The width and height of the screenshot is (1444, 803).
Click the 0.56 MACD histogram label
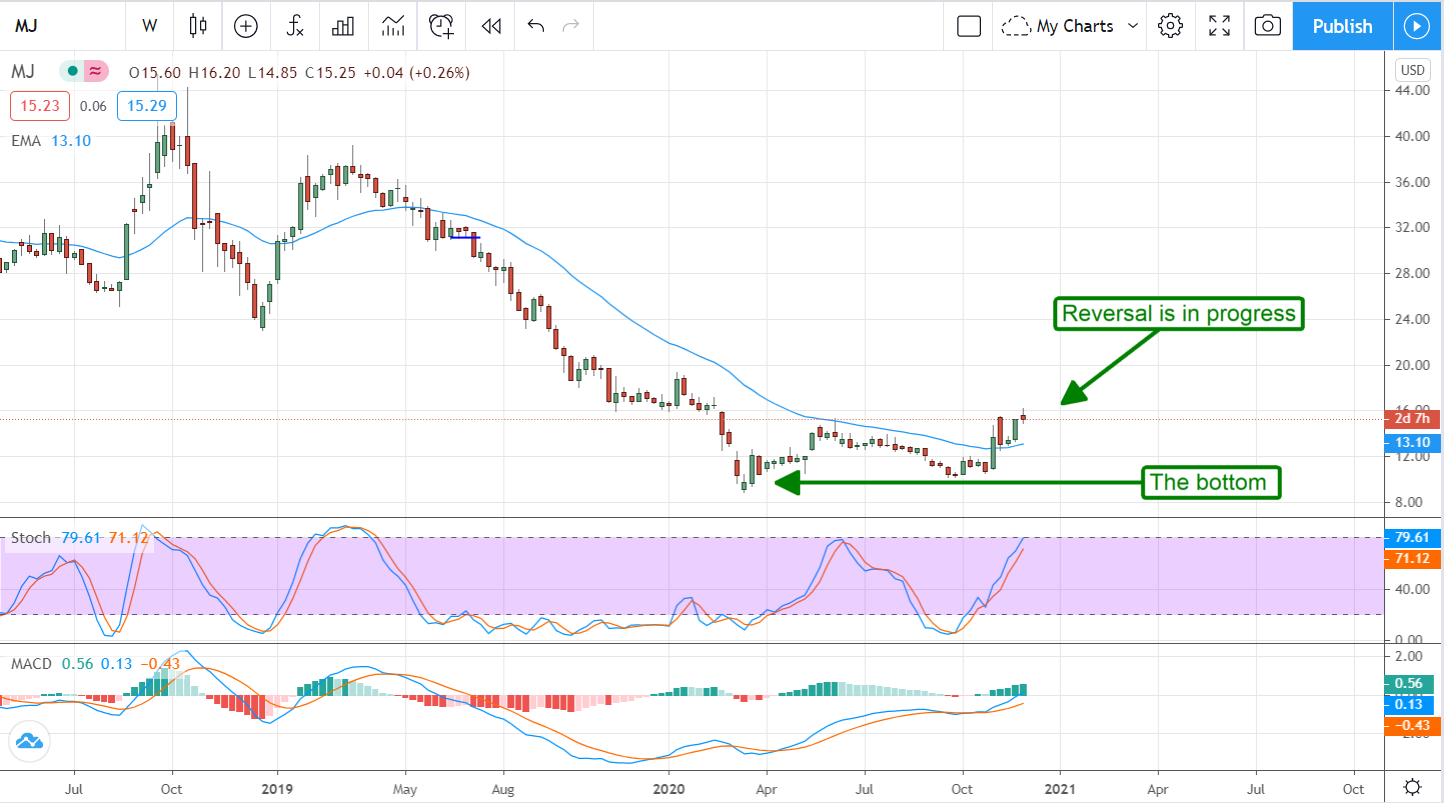[x=1411, y=684]
